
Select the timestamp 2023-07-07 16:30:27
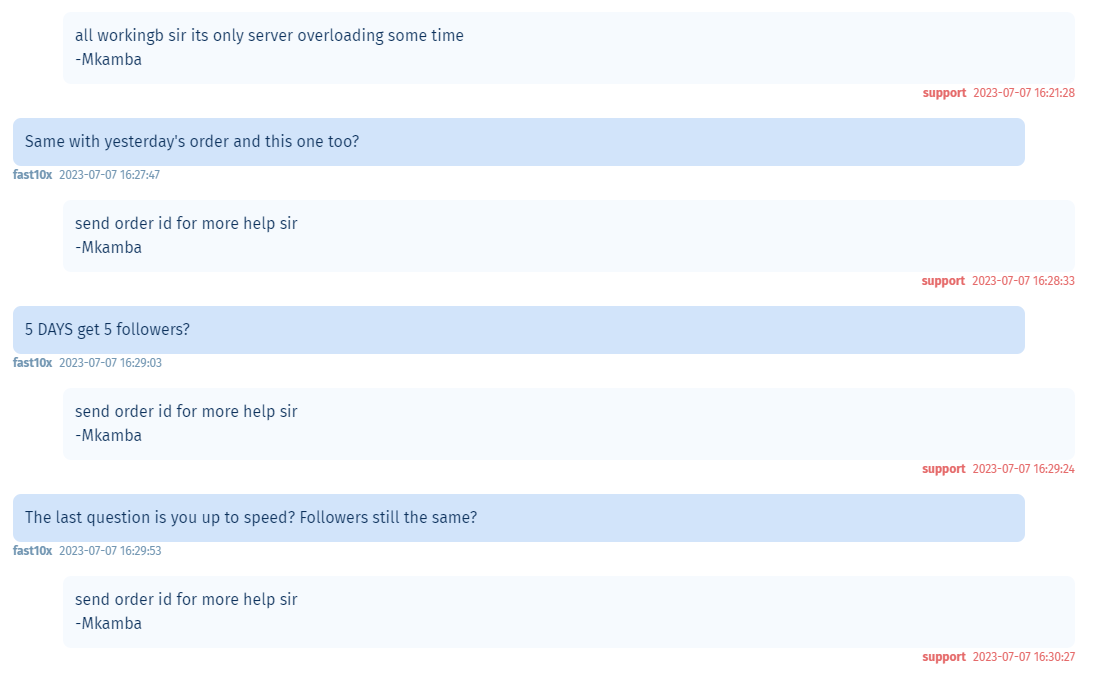(x=1023, y=658)
